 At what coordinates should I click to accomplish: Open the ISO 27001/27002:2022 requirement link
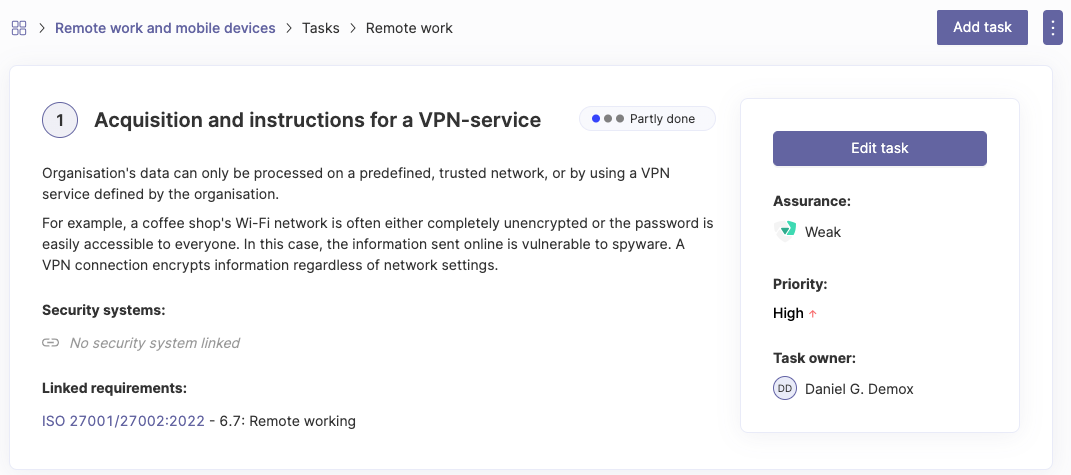tap(123, 421)
